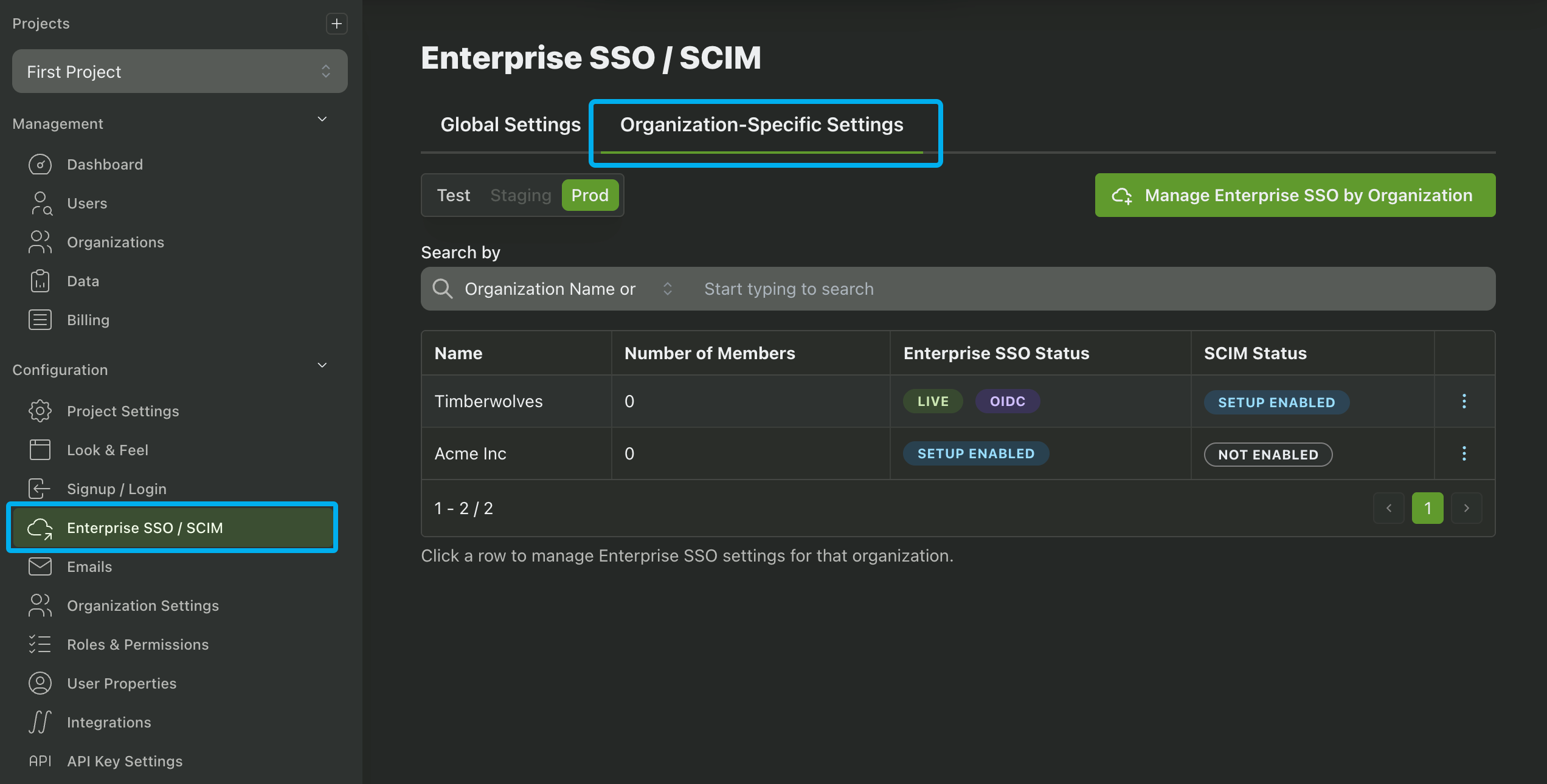Open the First Project selector
1547x784 pixels.
[x=179, y=71]
